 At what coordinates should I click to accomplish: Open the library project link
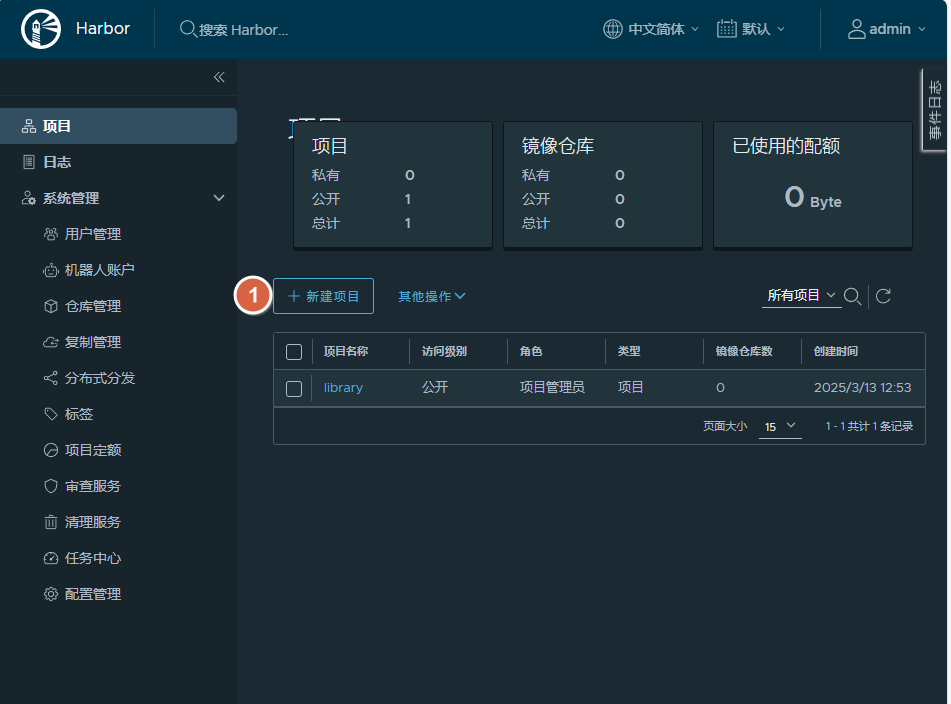point(343,387)
